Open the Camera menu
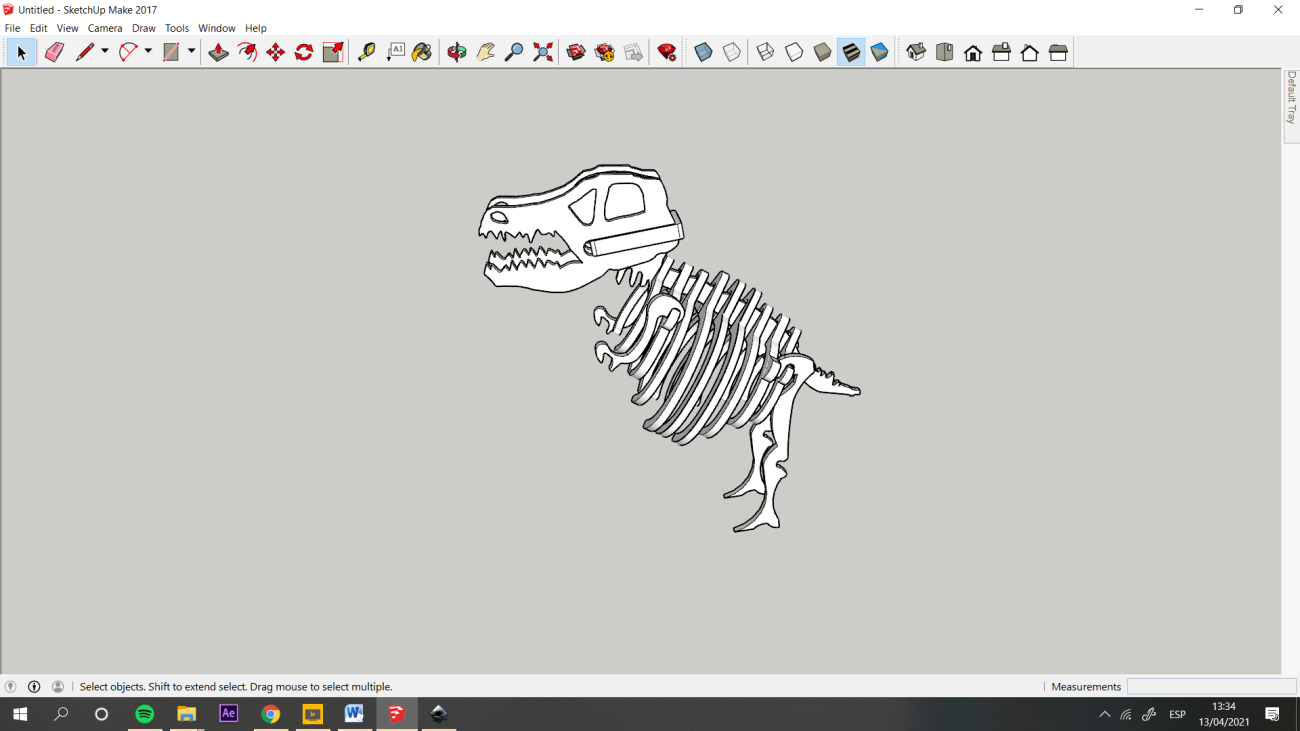The height and width of the screenshot is (731, 1300). tap(105, 28)
